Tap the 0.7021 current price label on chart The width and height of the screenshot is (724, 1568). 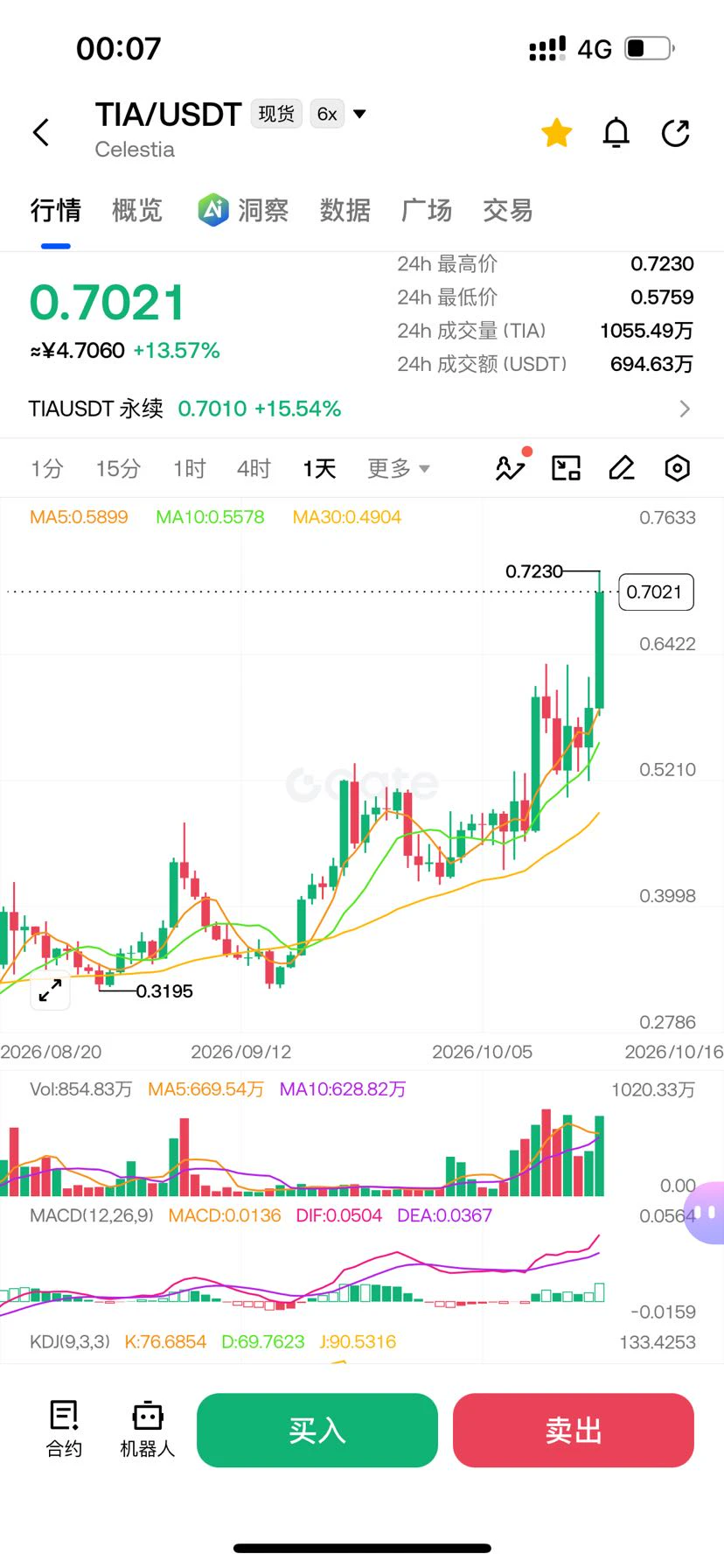pos(656,591)
